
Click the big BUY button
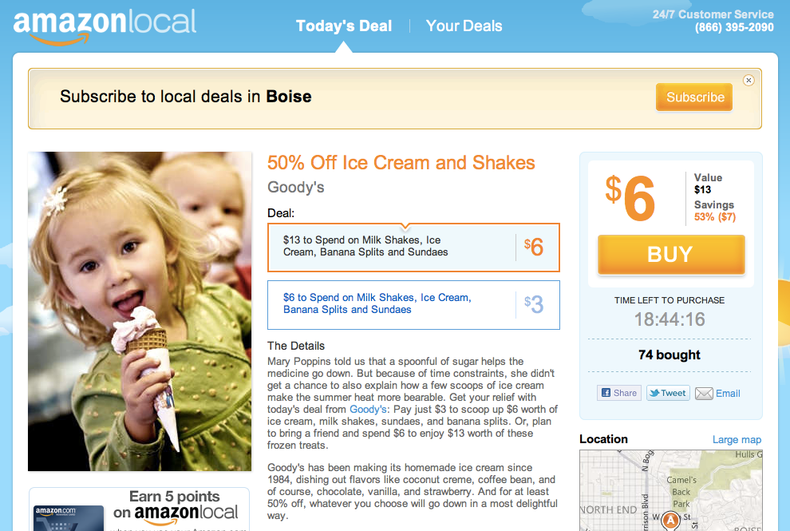pyautogui.click(x=670, y=254)
